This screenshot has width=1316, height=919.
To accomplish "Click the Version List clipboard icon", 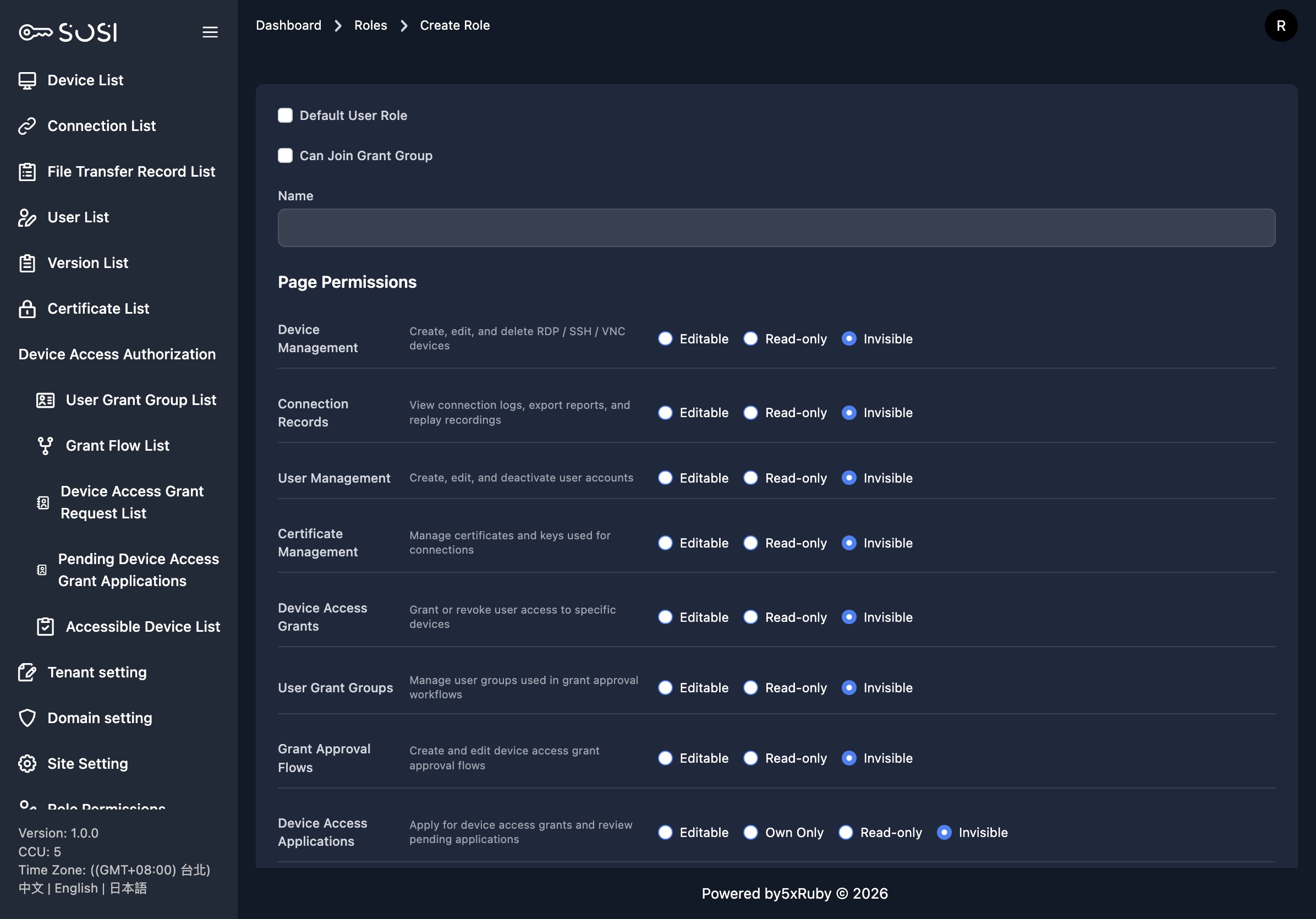I will point(27,264).
